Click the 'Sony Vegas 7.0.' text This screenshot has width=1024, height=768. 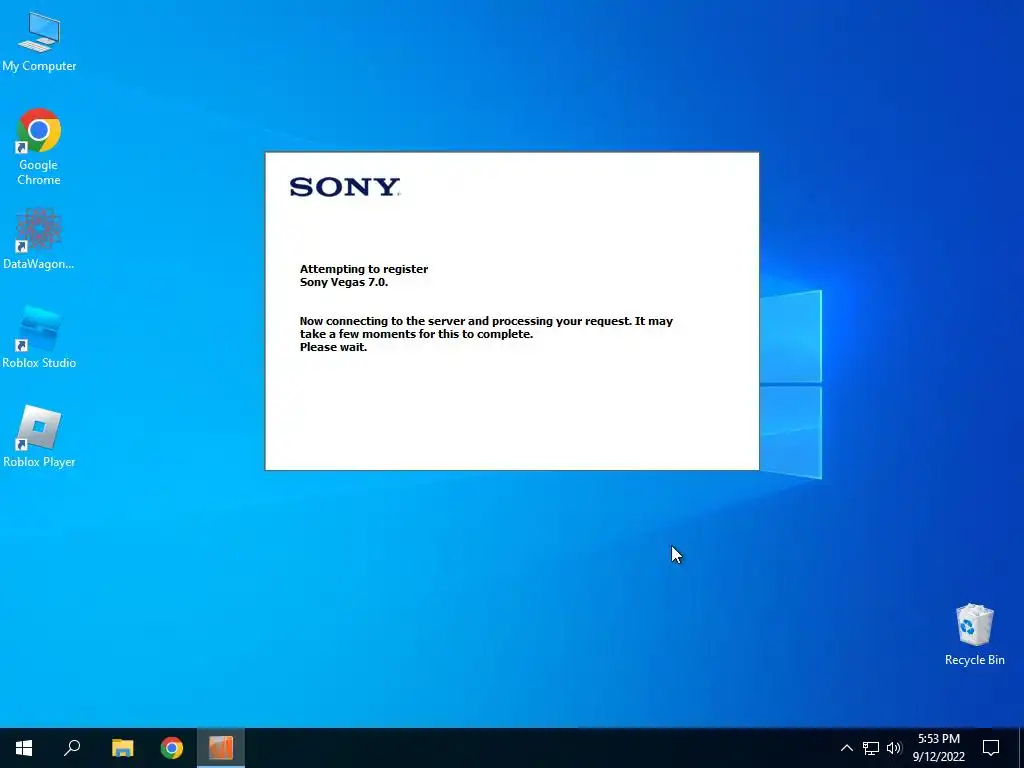click(x=344, y=282)
